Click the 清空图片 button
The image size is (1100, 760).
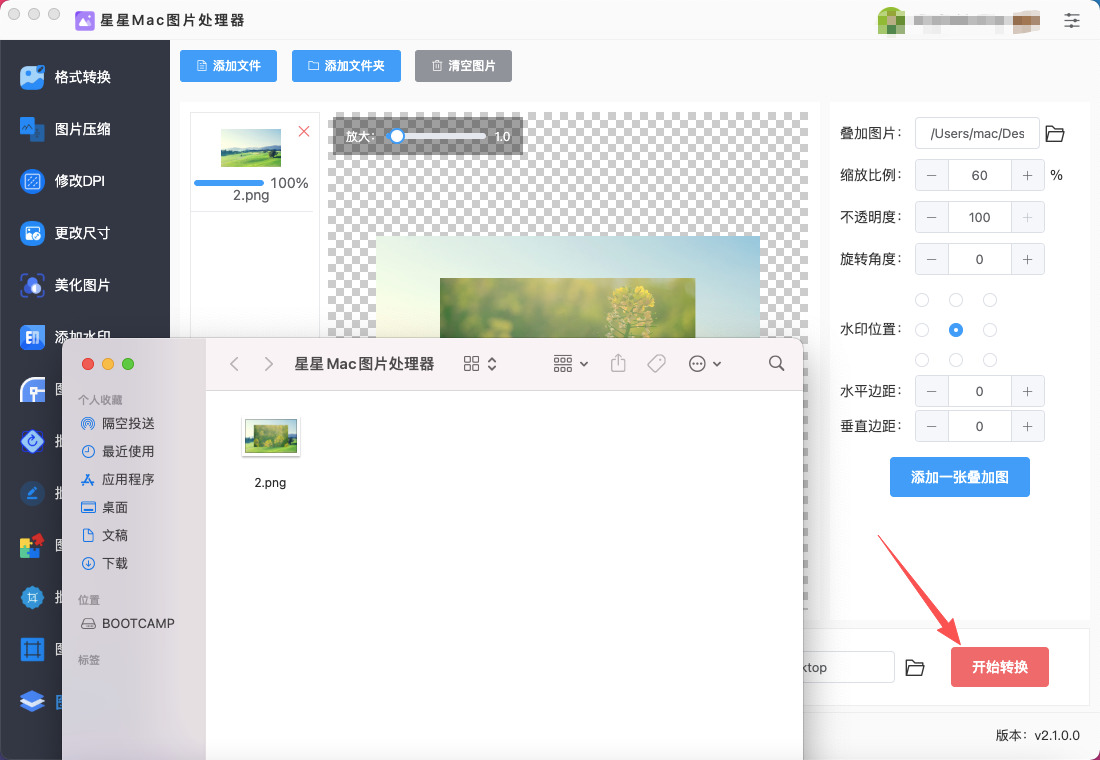tap(463, 66)
